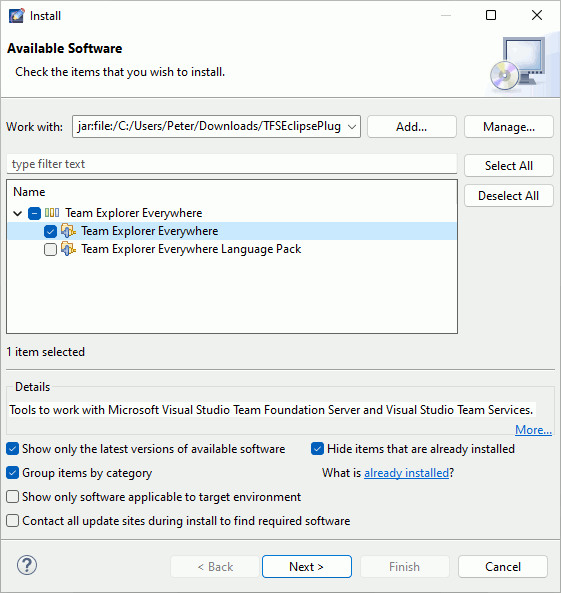Maximize the Install dialog window
Viewport: 561px width, 593px height.
(491, 15)
